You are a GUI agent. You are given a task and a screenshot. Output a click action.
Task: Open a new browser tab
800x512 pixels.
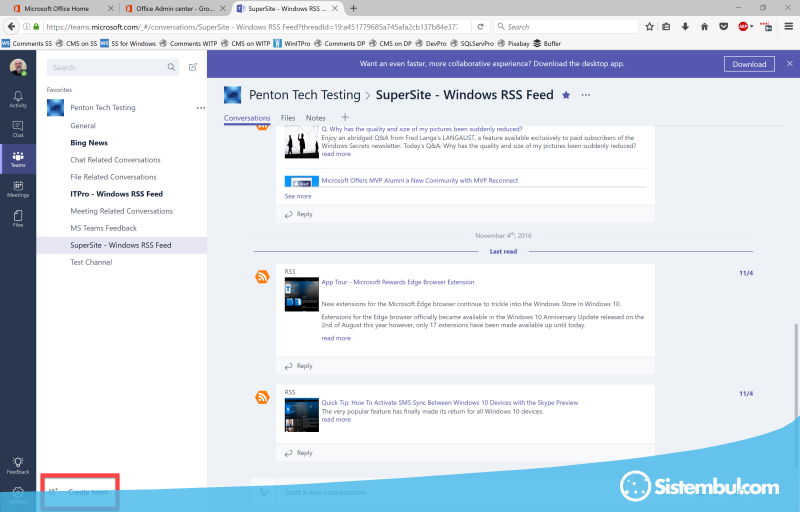(354, 8)
